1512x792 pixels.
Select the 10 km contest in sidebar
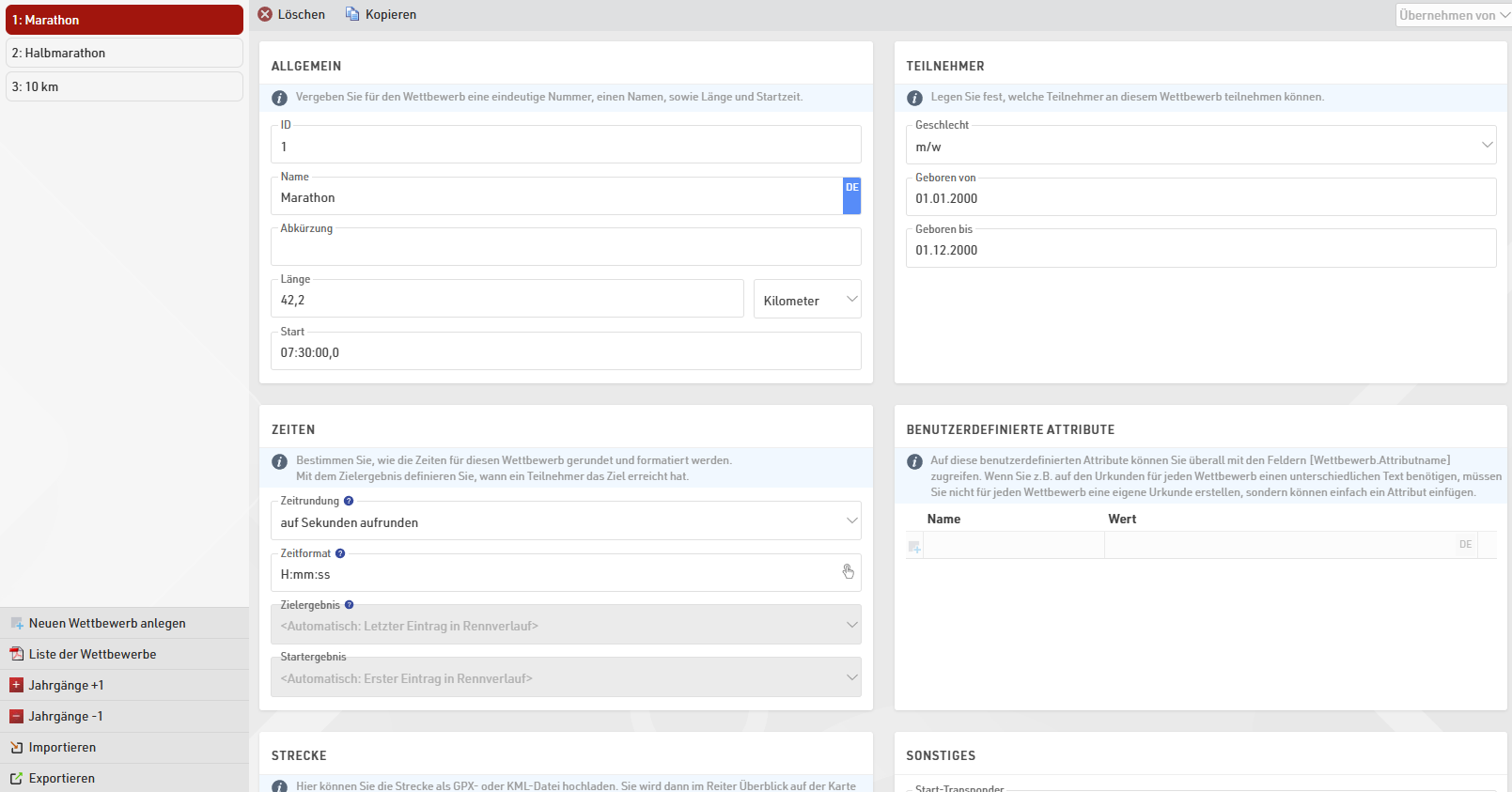click(x=124, y=86)
